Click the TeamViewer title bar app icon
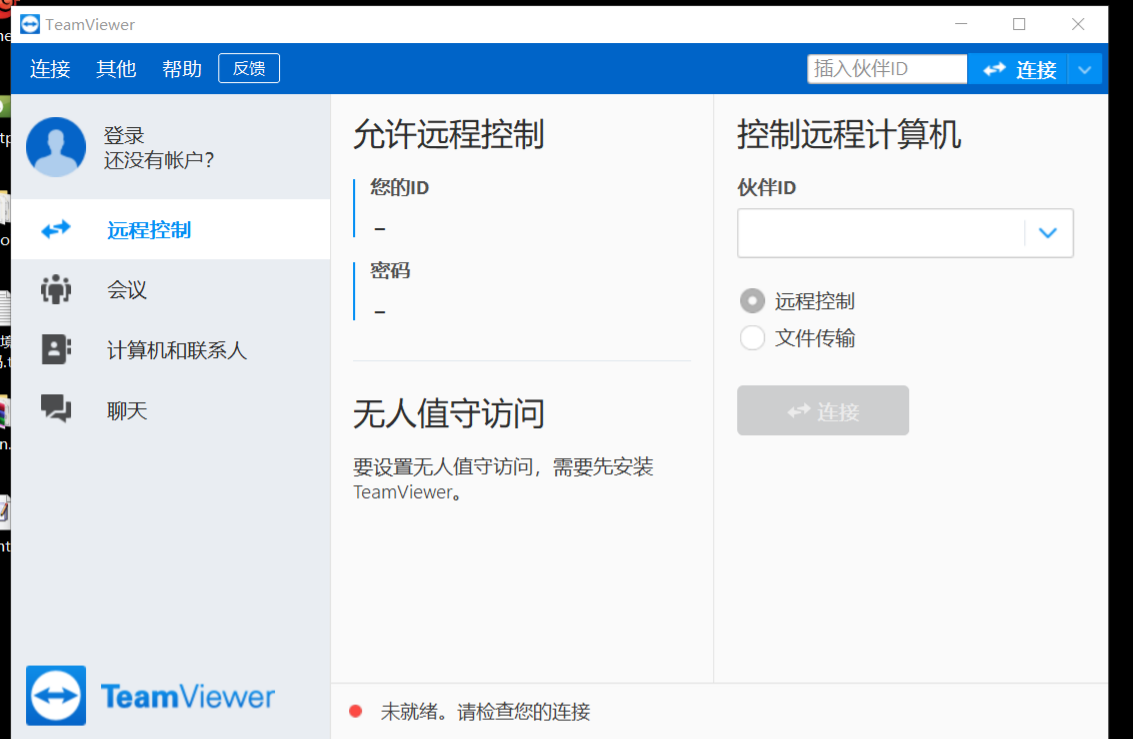This screenshot has height=739, width=1133. coord(30,24)
